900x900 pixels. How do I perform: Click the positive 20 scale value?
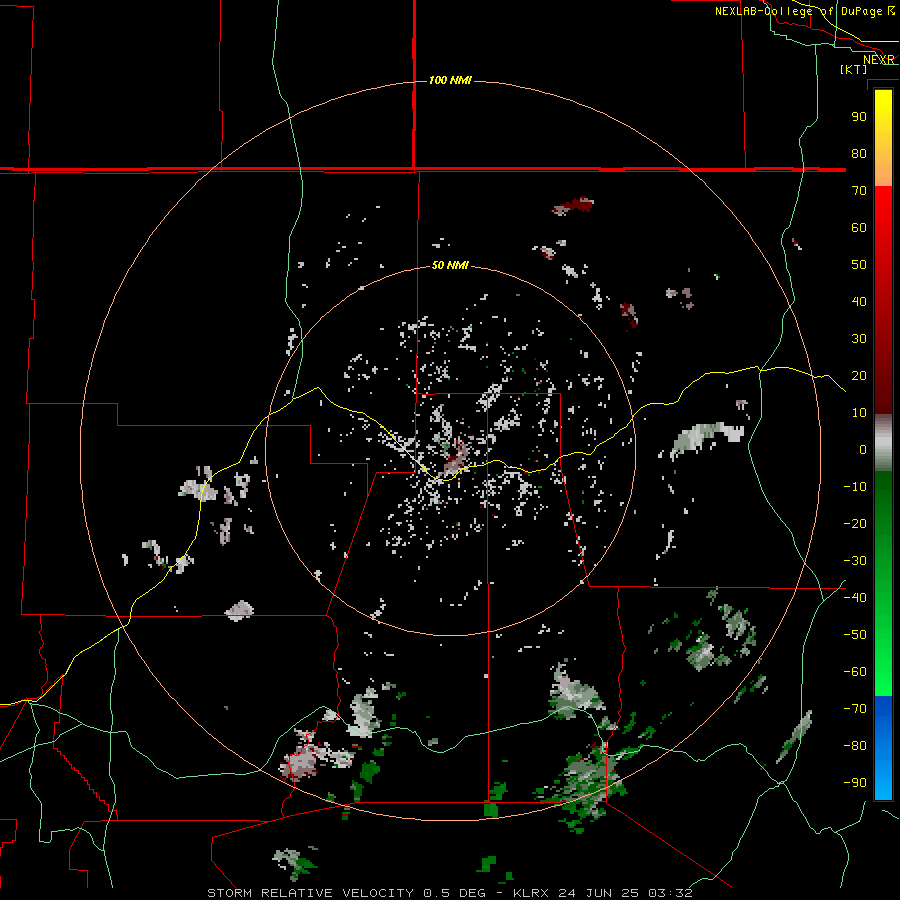[859, 376]
